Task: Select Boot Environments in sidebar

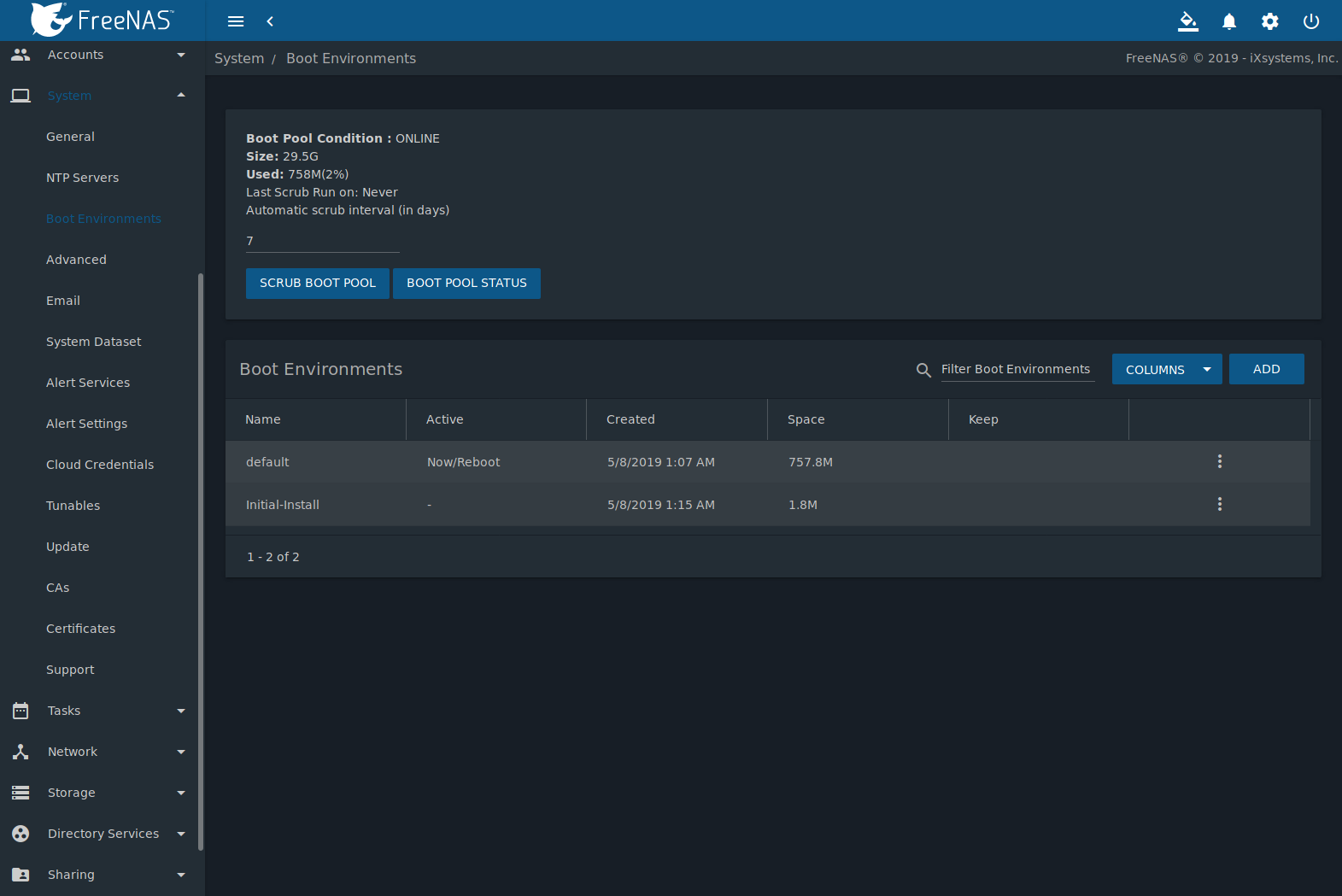Action: [x=103, y=219]
